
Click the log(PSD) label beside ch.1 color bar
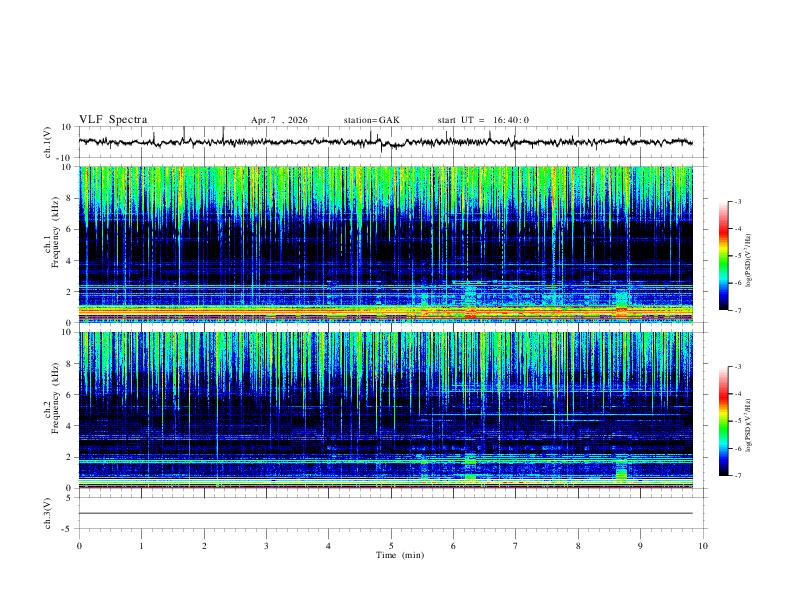[x=748, y=261]
